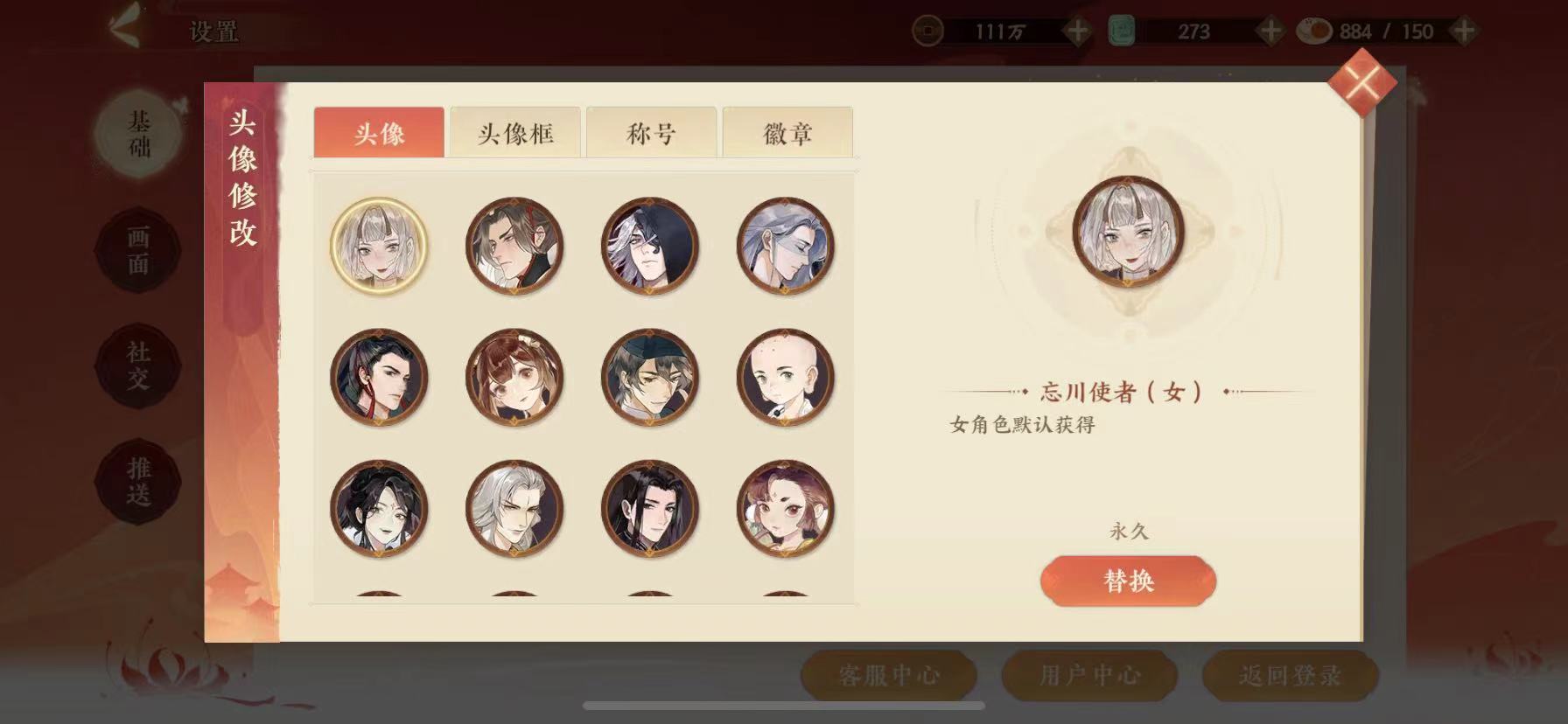Image resolution: width=1568 pixels, height=724 pixels.
Task: Close the avatar edit dialog
Action: pos(1362,84)
